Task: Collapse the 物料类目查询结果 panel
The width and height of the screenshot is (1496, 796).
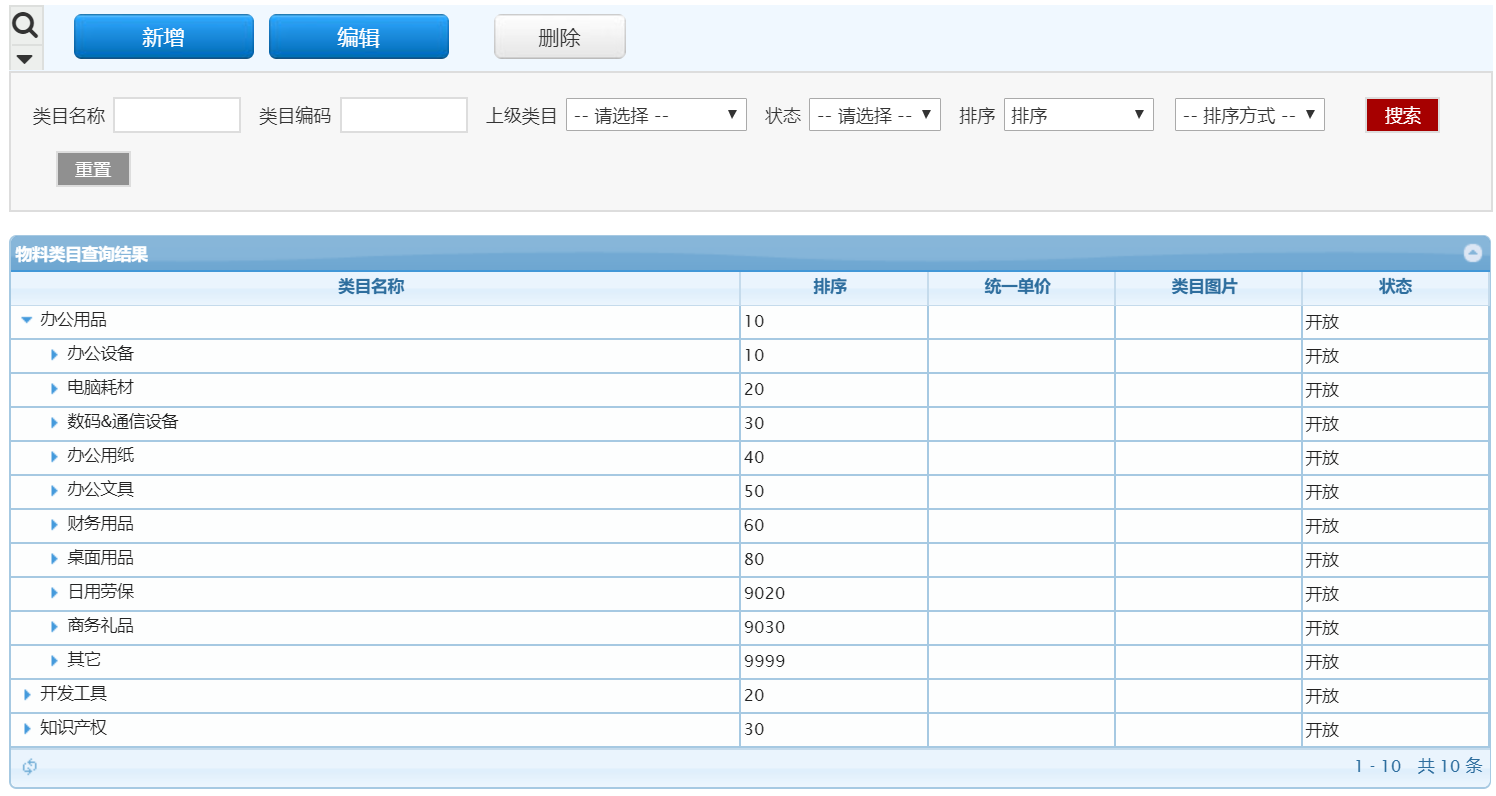Action: pyautogui.click(x=1472, y=253)
